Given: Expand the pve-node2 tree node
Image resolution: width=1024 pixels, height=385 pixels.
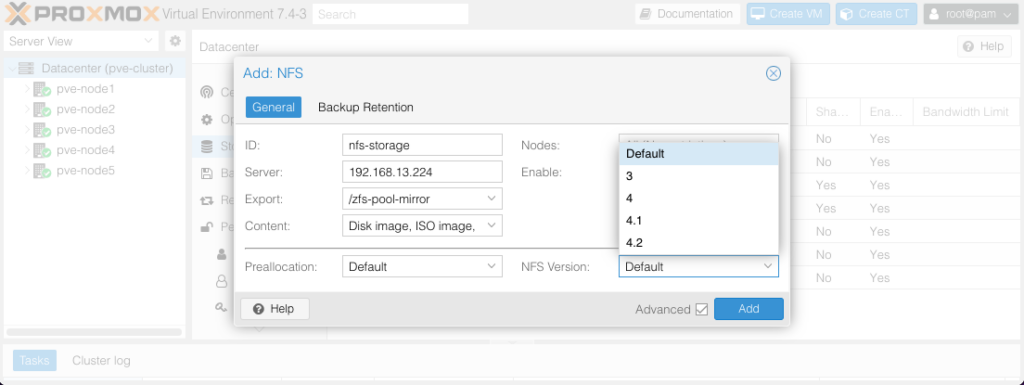Looking at the screenshot, I should point(27,109).
